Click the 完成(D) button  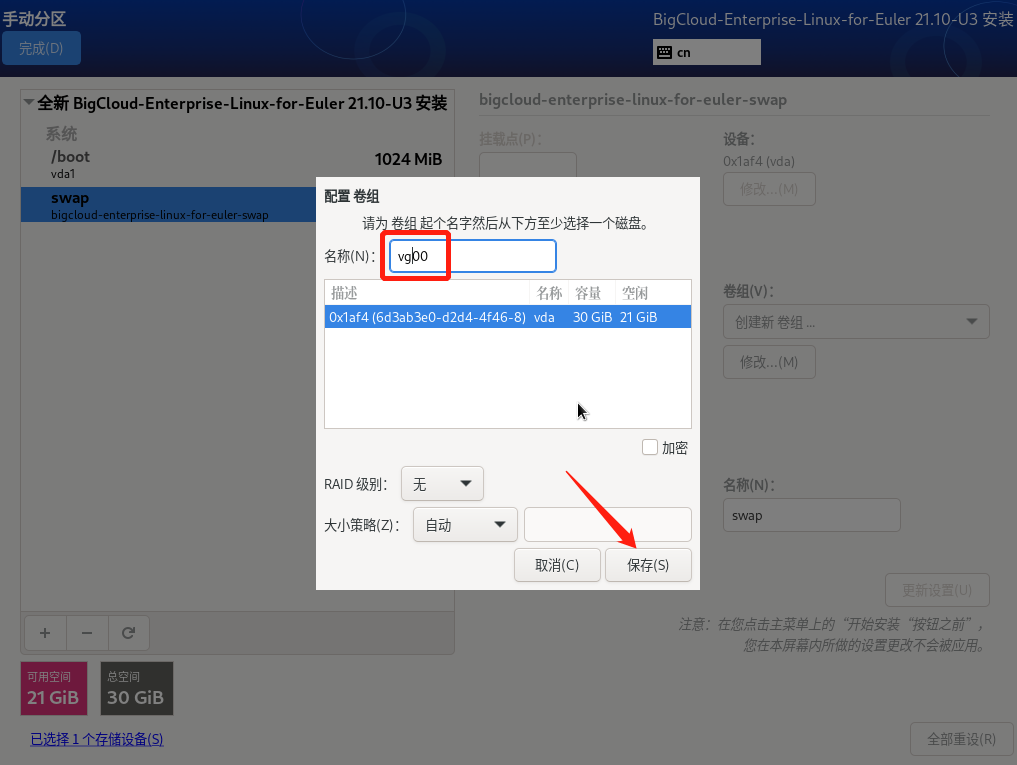pyautogui.click(x=41, y=49)
